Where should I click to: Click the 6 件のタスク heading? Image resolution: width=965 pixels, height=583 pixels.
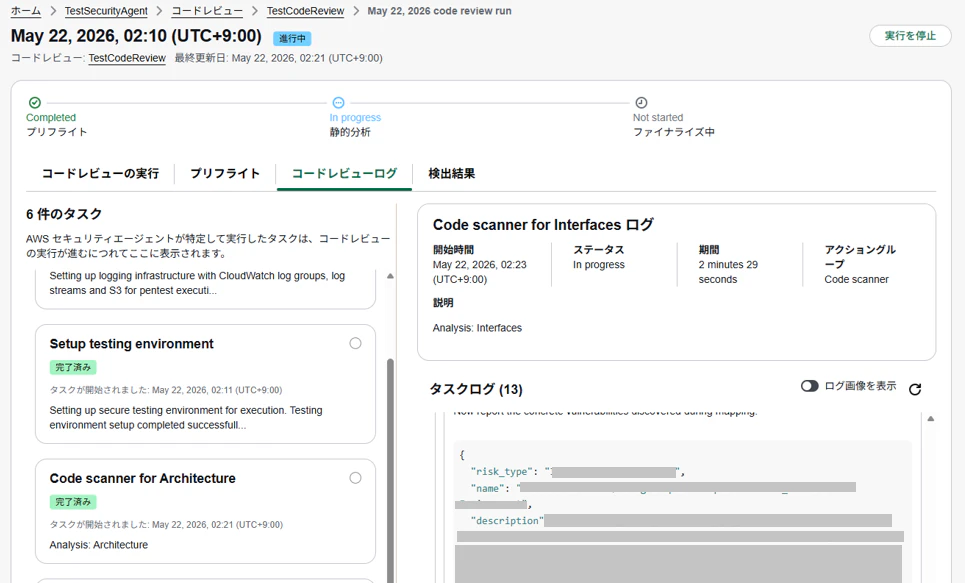pyautogui.click(x=63, y=214)
